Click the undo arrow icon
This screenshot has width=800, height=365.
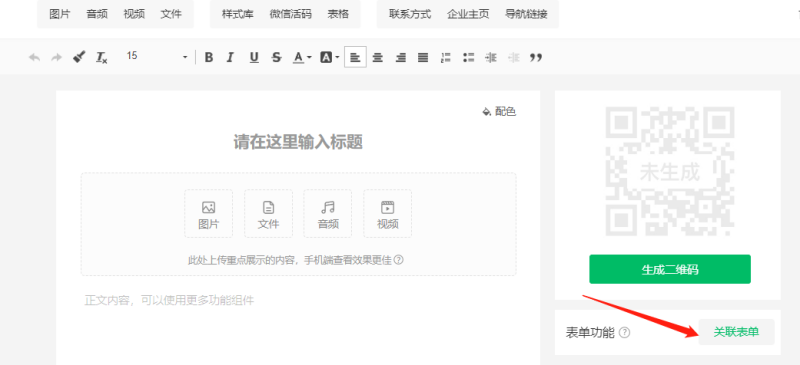(34, 57)
